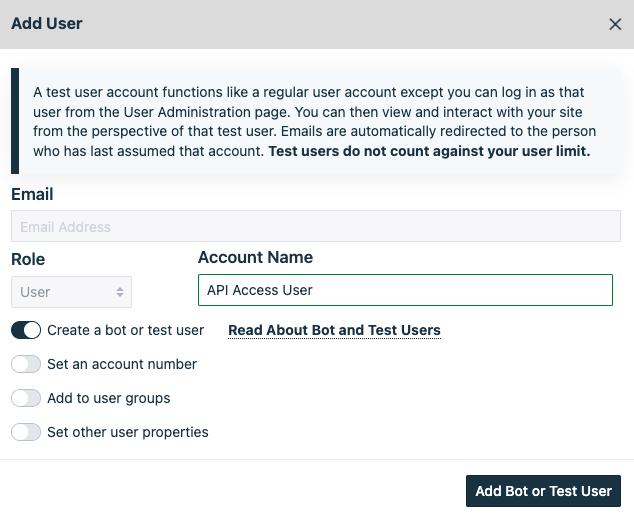Open the Read About Bot and Test Users link

[x=334, y=330]
